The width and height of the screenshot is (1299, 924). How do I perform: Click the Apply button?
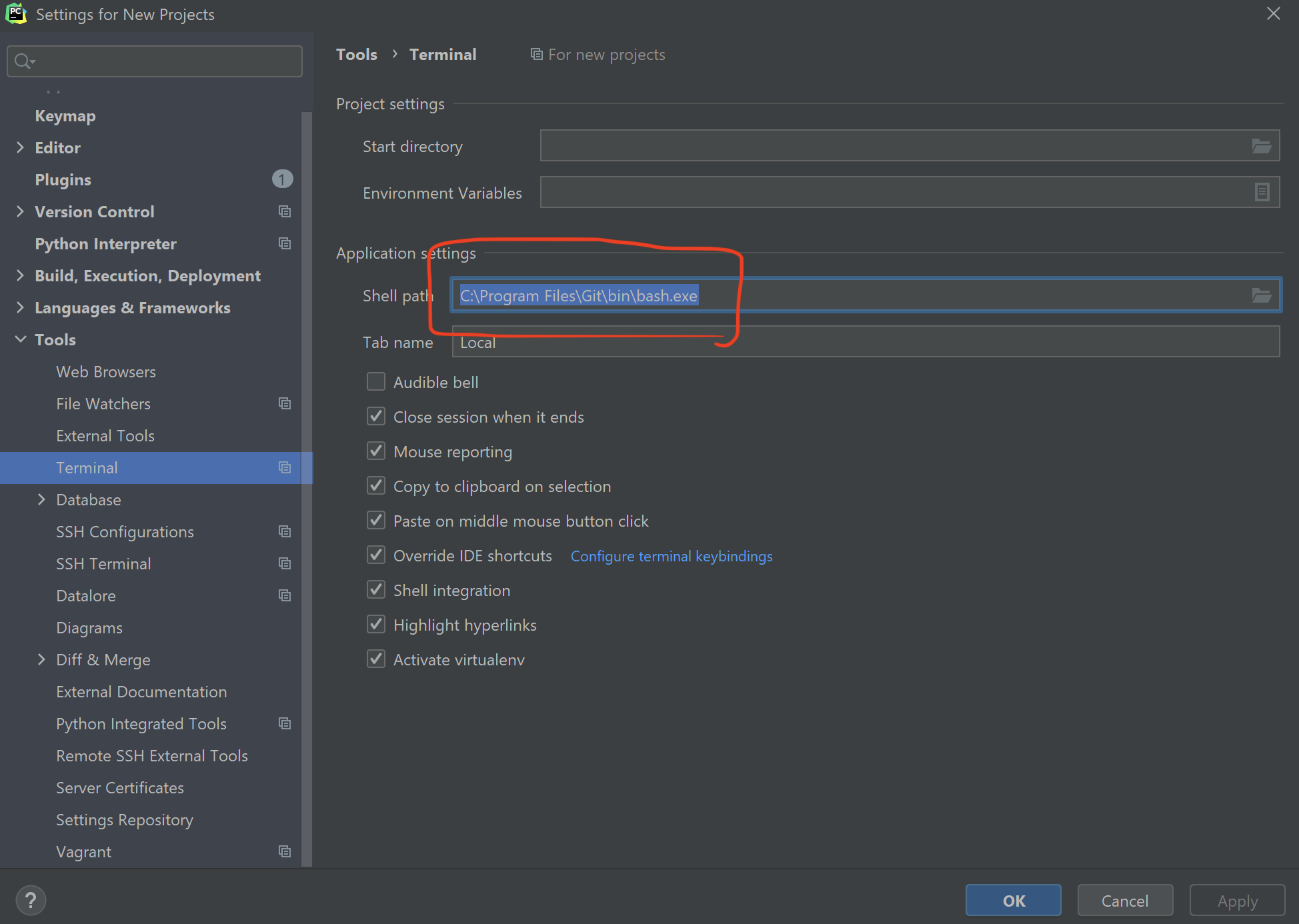1237,901
